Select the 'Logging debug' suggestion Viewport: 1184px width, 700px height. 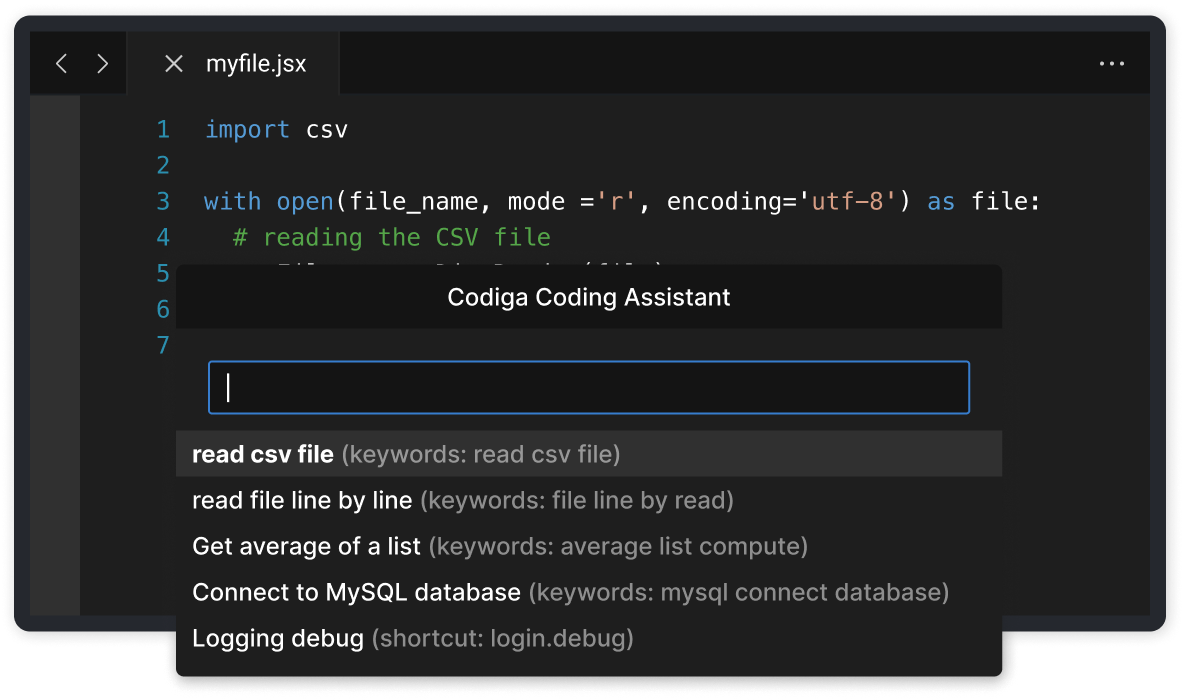pos(589,638)
